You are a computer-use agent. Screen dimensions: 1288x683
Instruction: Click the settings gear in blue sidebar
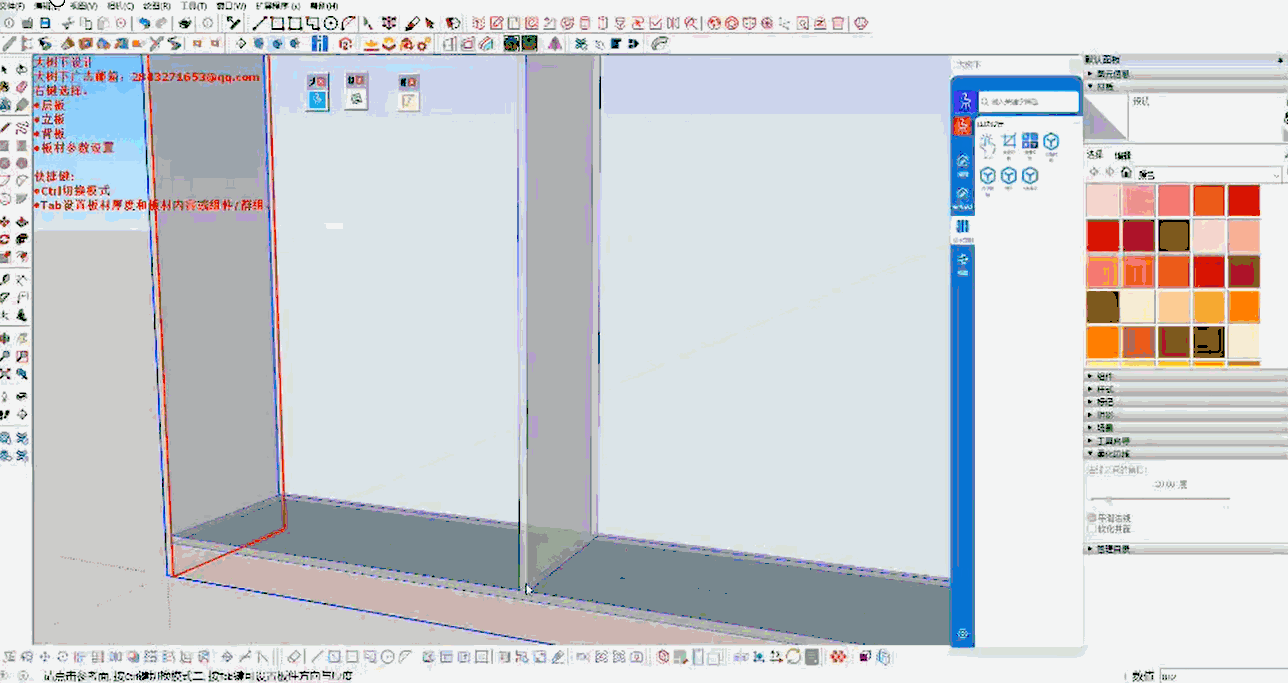pyautogui.click(x=962, y=633)
